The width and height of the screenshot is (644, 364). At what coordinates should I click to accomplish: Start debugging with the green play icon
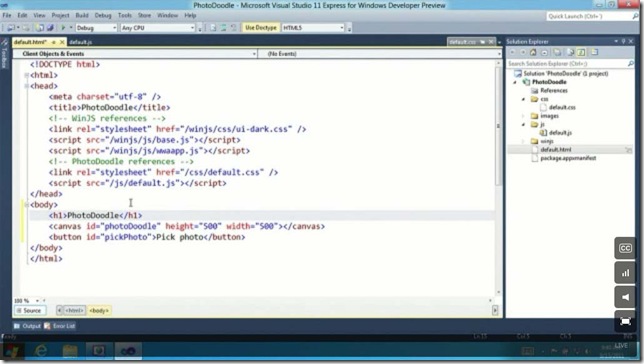63,28
